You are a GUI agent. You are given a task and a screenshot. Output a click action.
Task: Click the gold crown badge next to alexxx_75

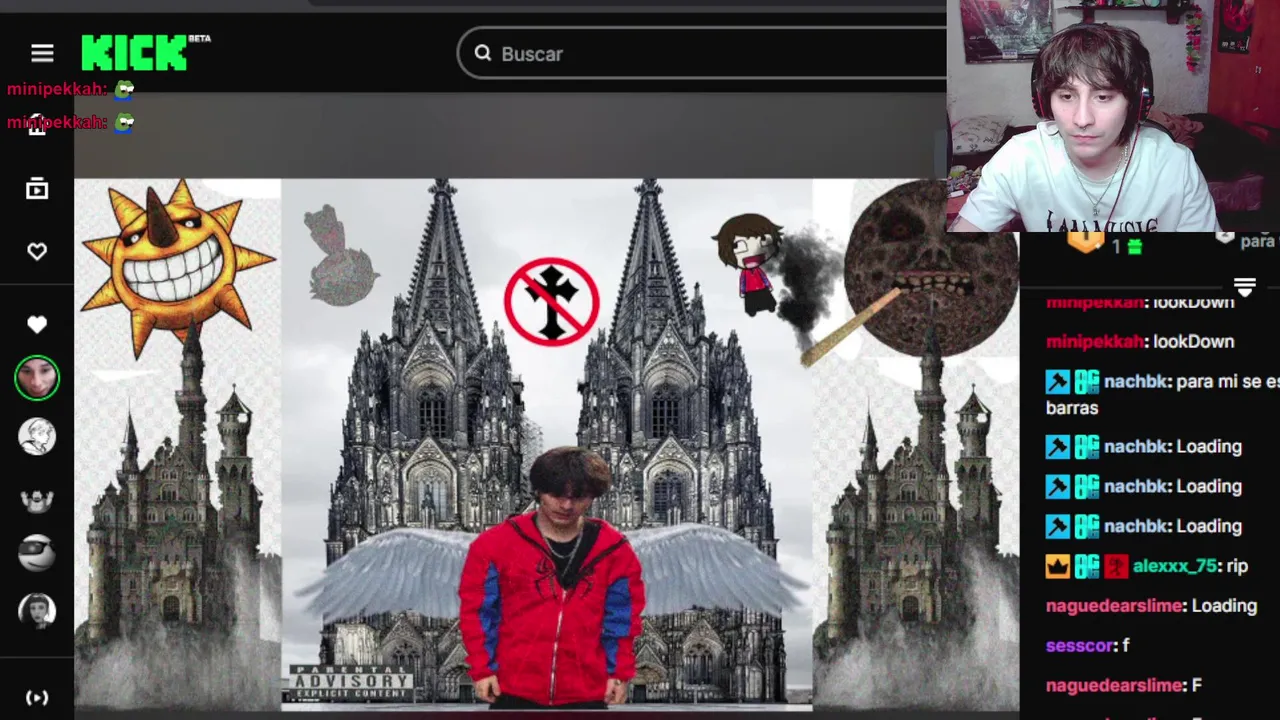tap(1058, 566)
